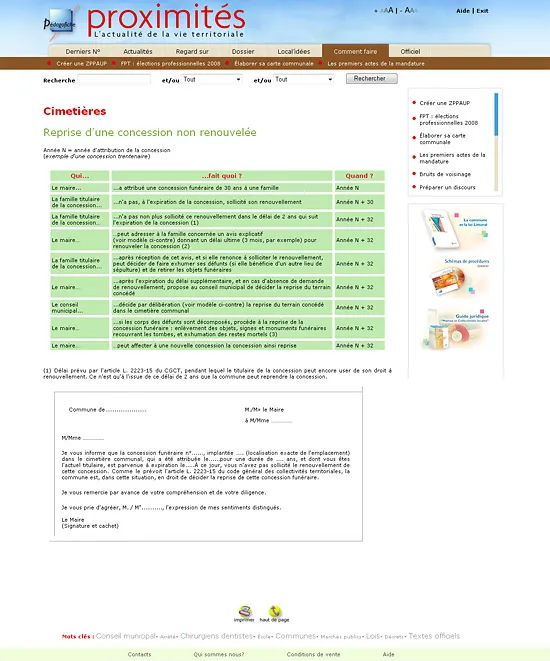Increase text size with the + AAA control
This screenshot has height=661, width=550.
(384, 10)
